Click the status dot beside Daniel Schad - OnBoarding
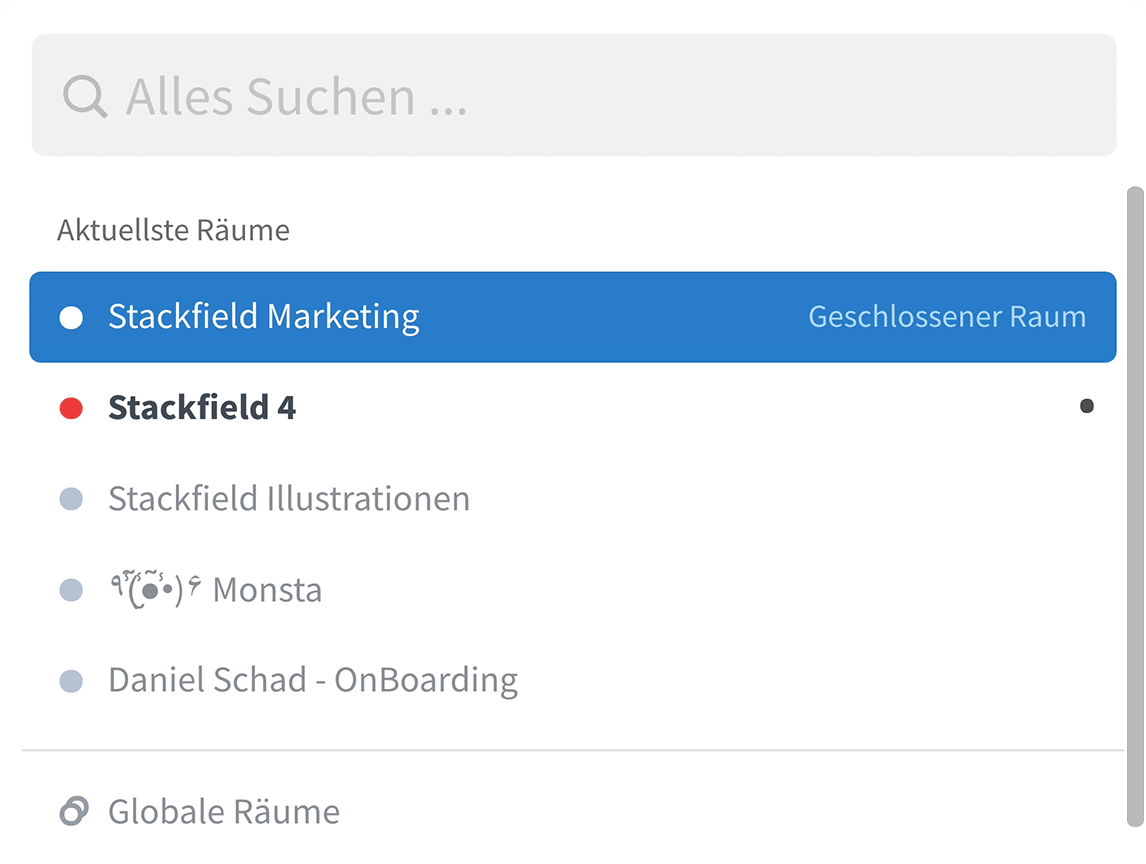The width and height of the screenshot is (1146, 864). tap(71, 680)
